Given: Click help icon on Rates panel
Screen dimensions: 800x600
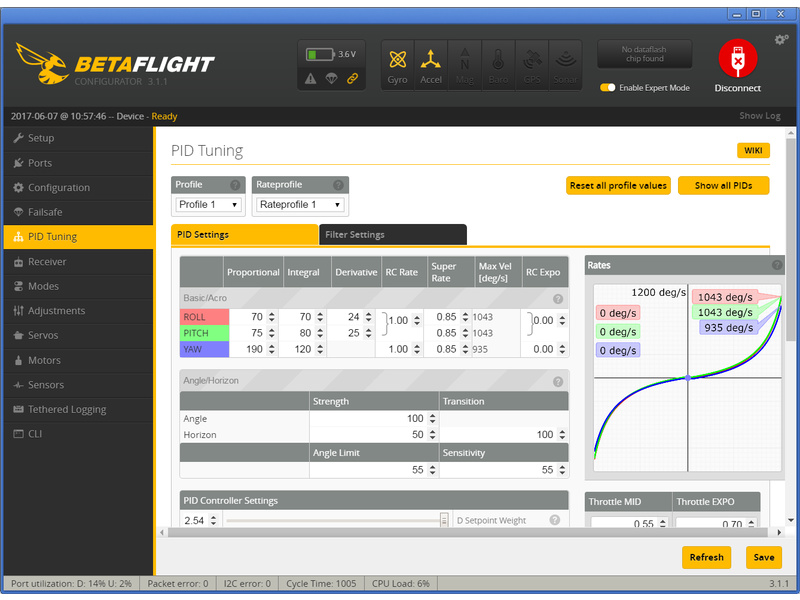Looking at the screenshot, I should click(x=777, y=265).
